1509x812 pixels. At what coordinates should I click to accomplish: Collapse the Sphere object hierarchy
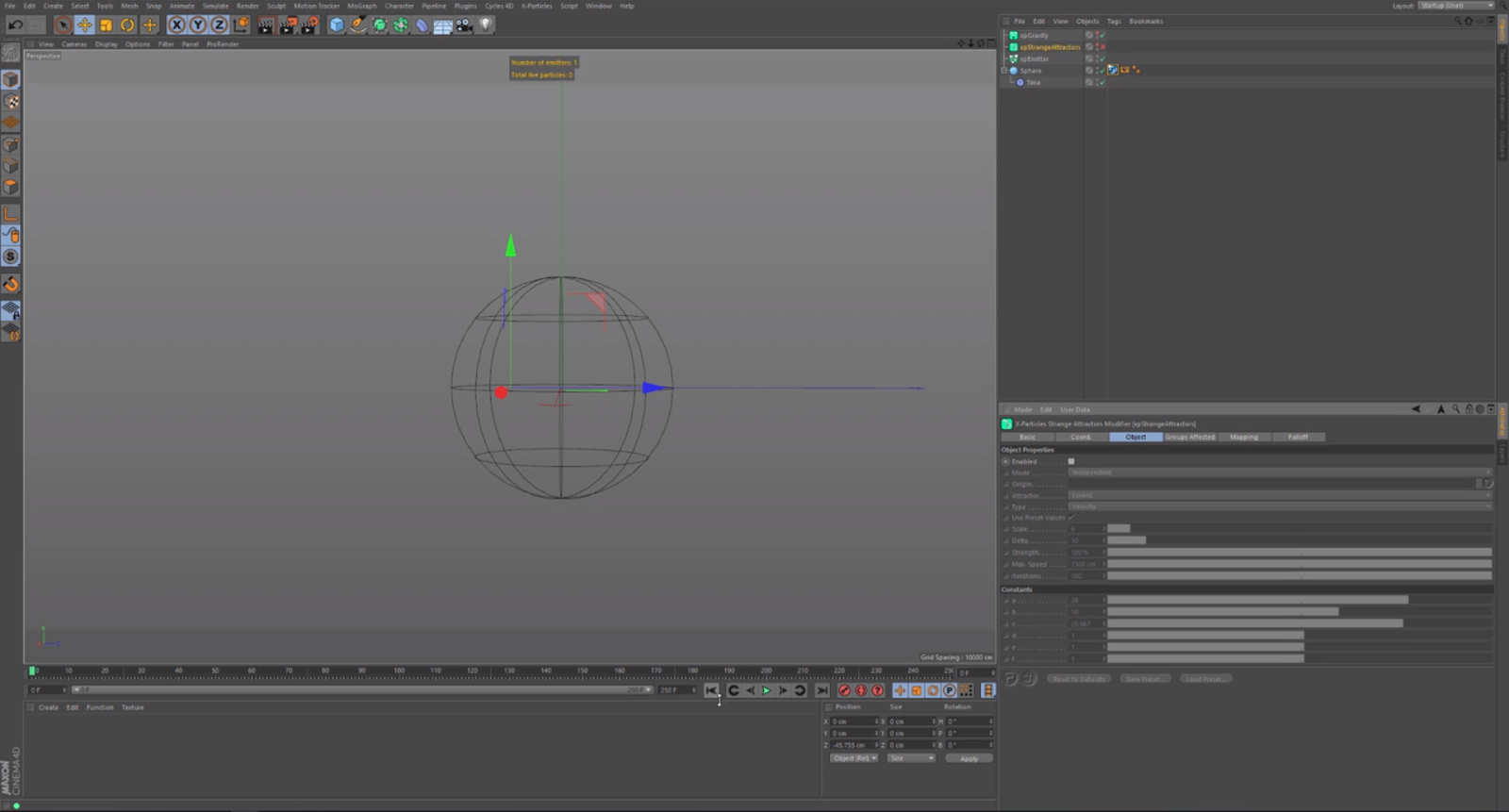click(x=1004, y=71)
